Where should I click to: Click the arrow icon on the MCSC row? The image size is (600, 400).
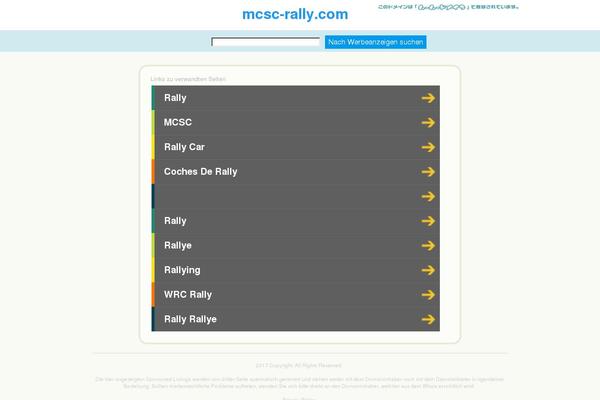[428, 122]
